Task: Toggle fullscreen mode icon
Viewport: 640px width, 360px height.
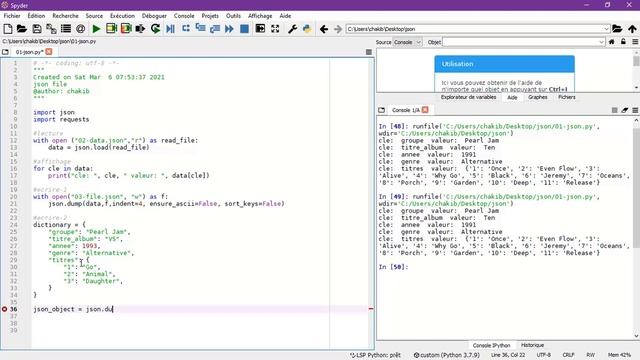Action: point(275,29)
